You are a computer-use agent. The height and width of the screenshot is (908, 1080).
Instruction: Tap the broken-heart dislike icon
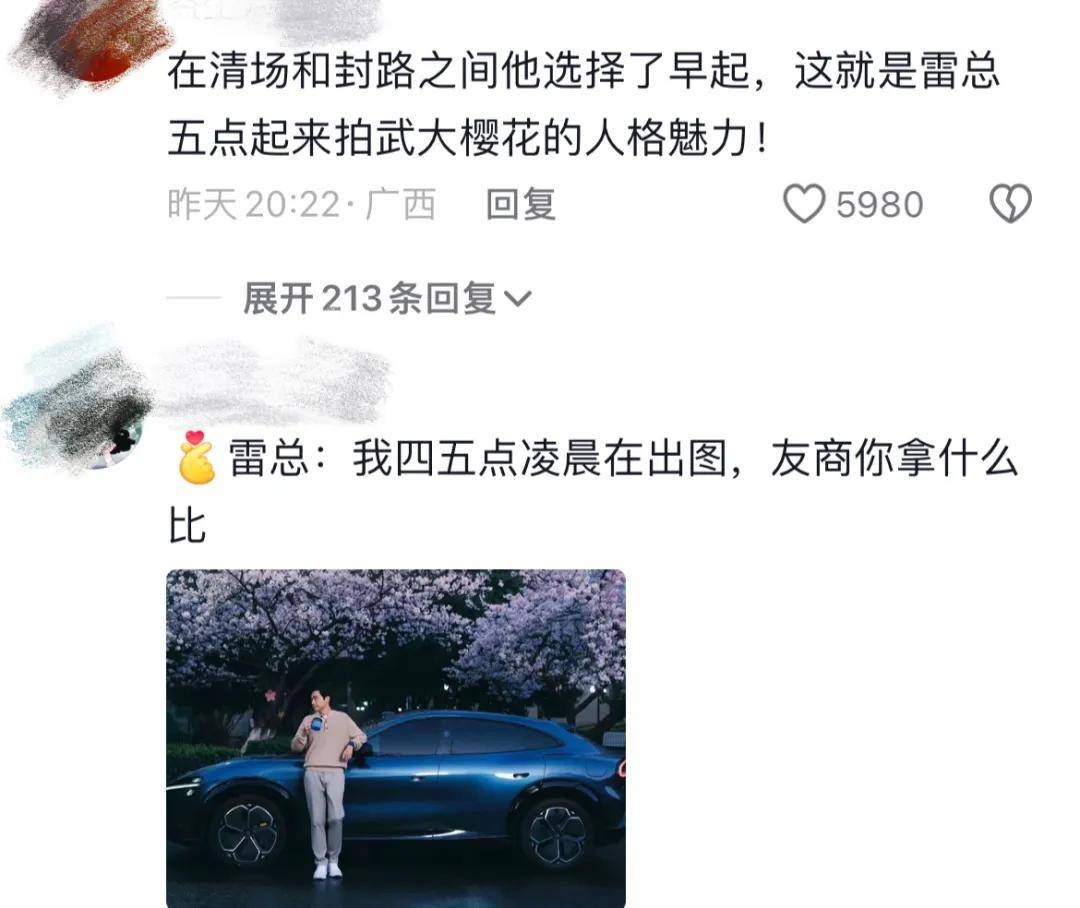click(1010, 204)
